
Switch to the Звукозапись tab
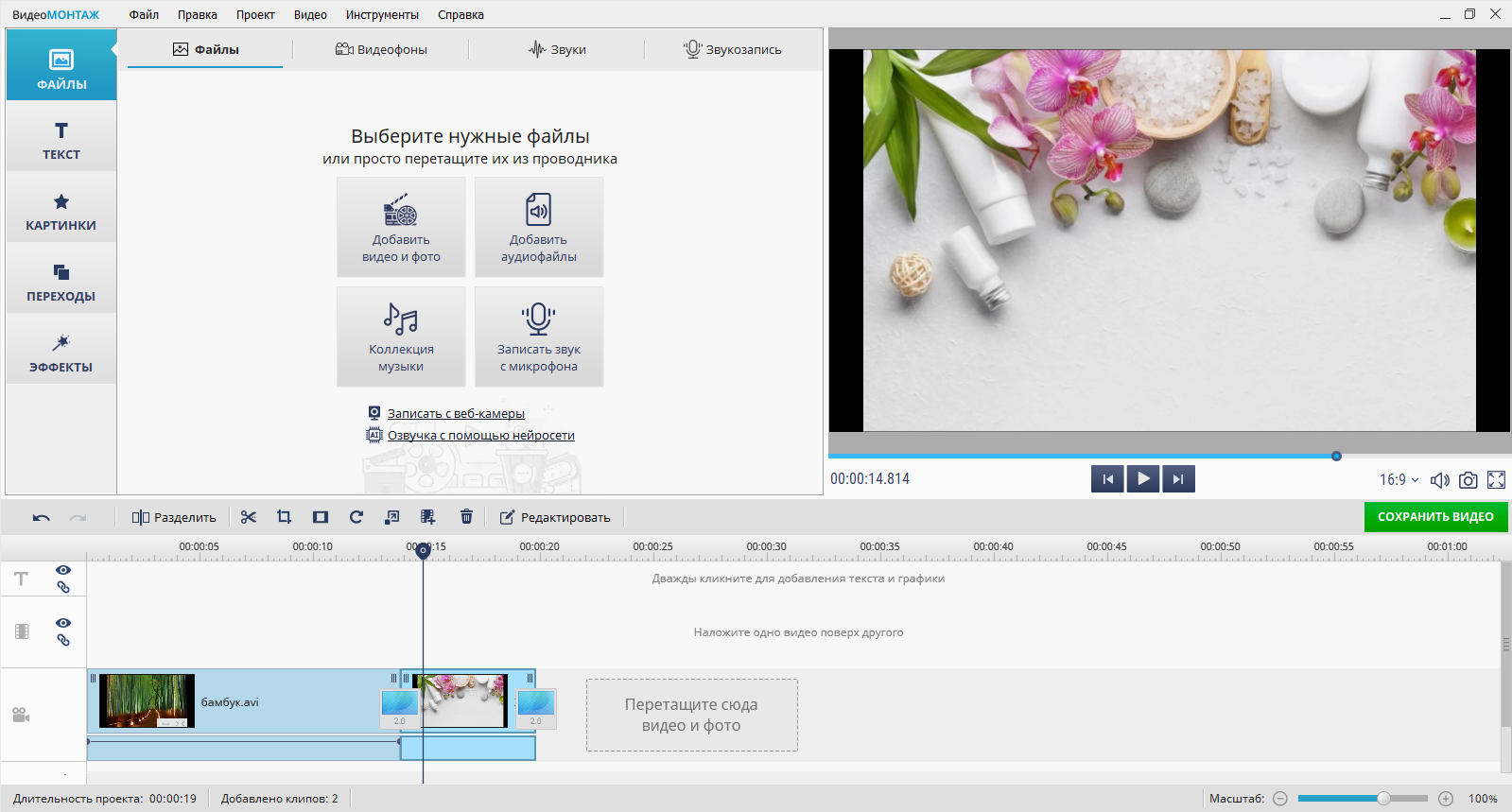(x=733, y=49)
